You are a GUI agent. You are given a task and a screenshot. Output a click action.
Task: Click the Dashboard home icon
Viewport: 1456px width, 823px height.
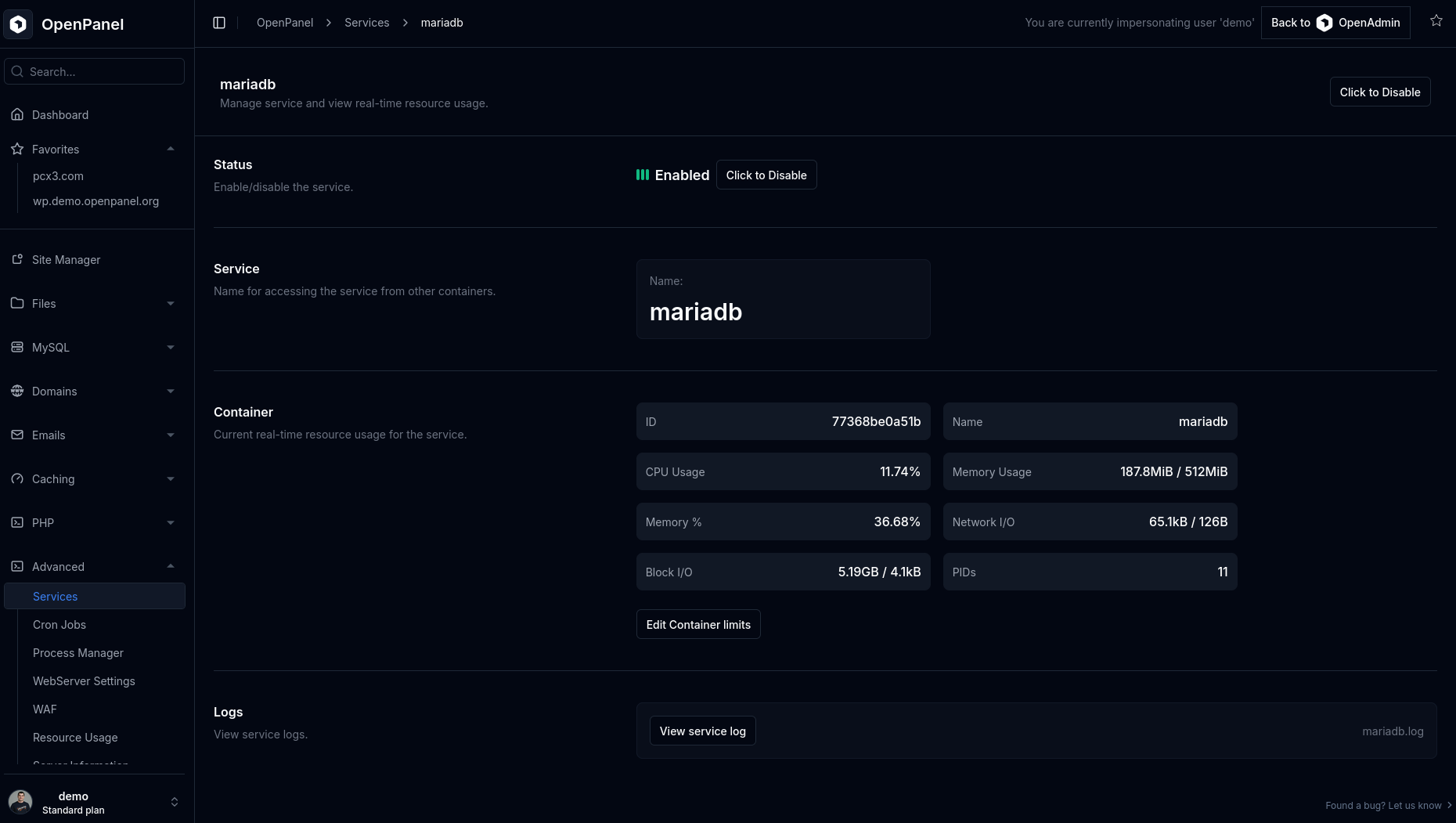point(17,114)
